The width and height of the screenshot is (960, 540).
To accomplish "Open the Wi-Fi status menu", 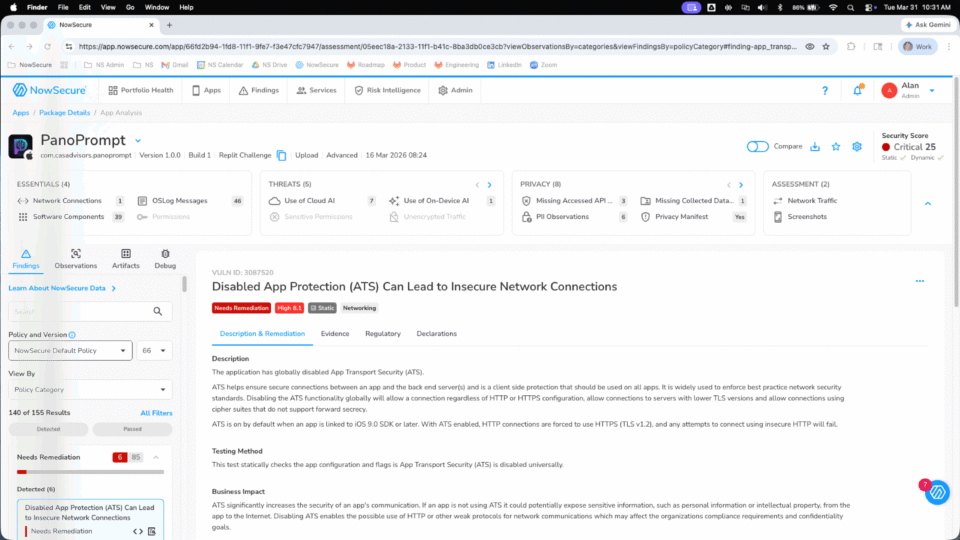I will tap(833, 7).
